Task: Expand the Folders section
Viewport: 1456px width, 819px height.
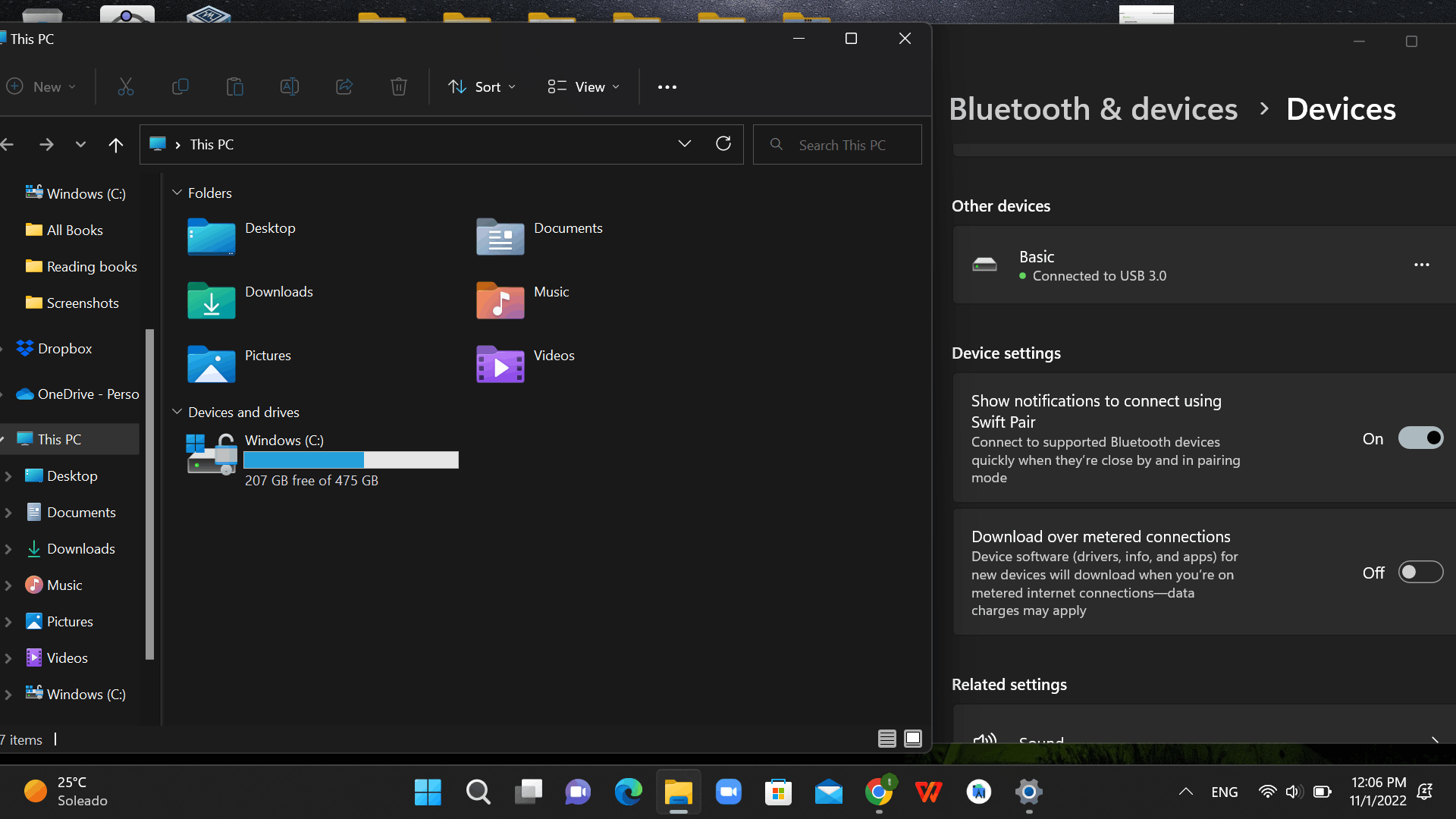Action: [x=177, y=193]
